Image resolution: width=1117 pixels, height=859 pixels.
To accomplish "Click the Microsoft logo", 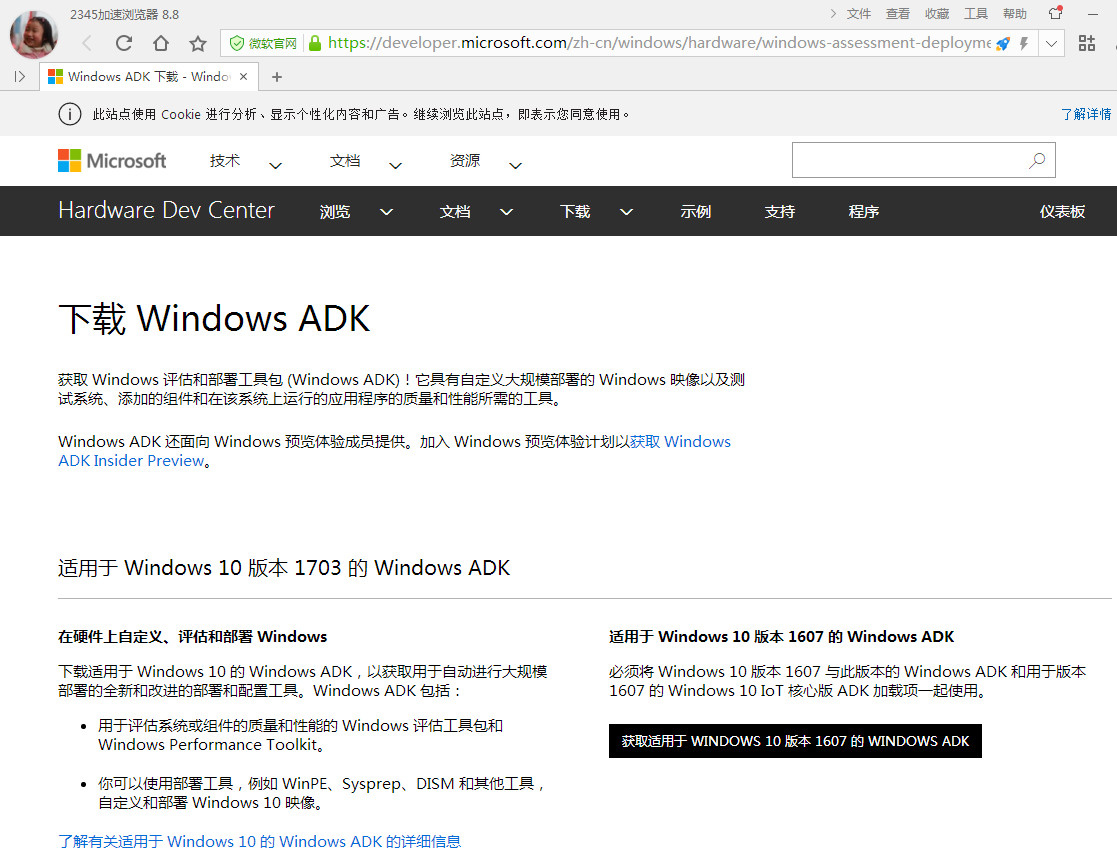I will 112,160.
